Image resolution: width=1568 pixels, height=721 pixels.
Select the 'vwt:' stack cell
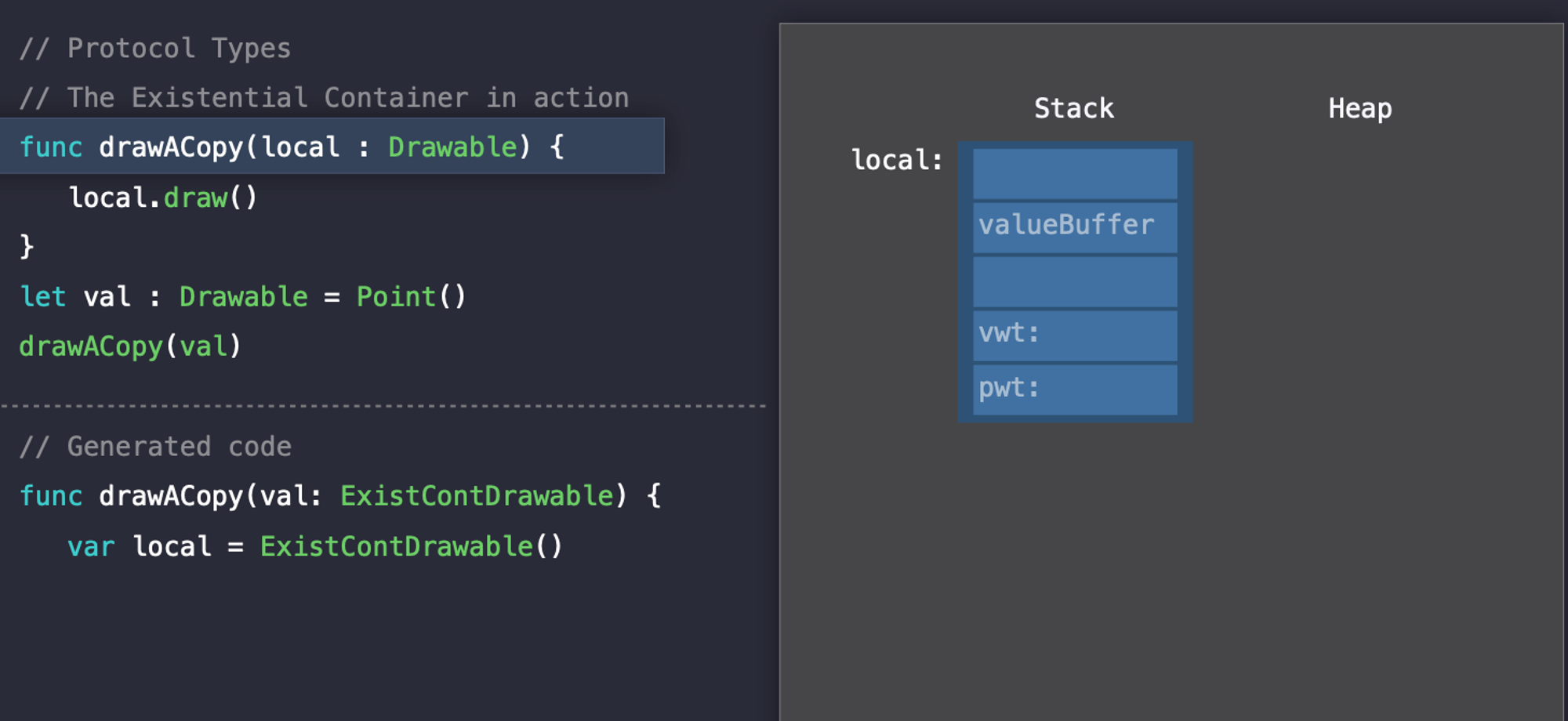1075,335
